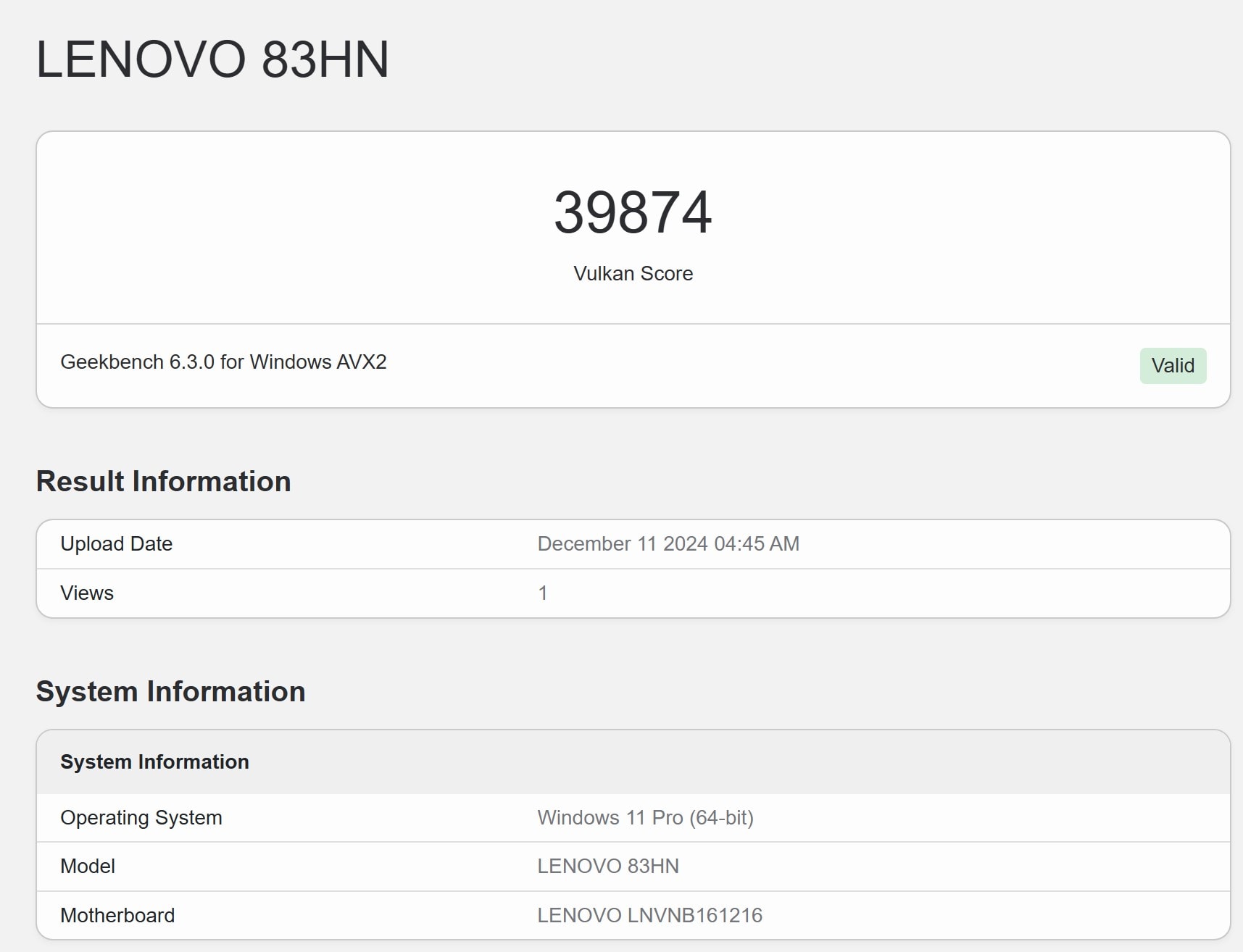
Task: Select the 39874 Vulkan score number
Action: (x=633, y=212)
